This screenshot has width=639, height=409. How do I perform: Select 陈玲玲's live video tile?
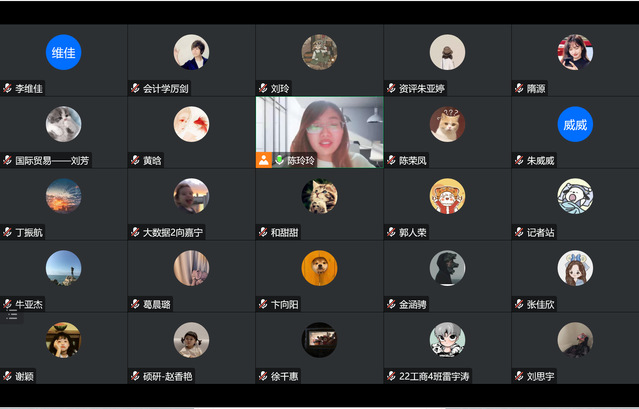click(320, 132)
